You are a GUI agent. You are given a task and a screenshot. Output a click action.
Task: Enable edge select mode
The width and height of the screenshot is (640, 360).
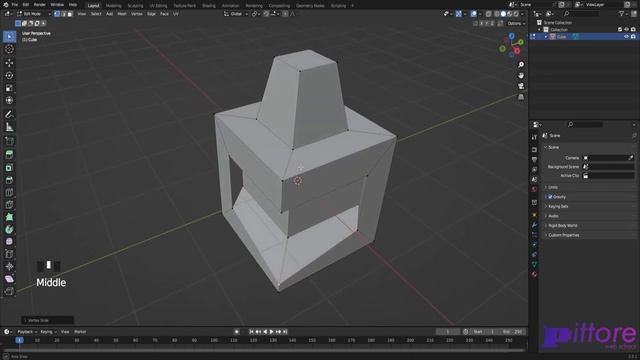[63, 14]
